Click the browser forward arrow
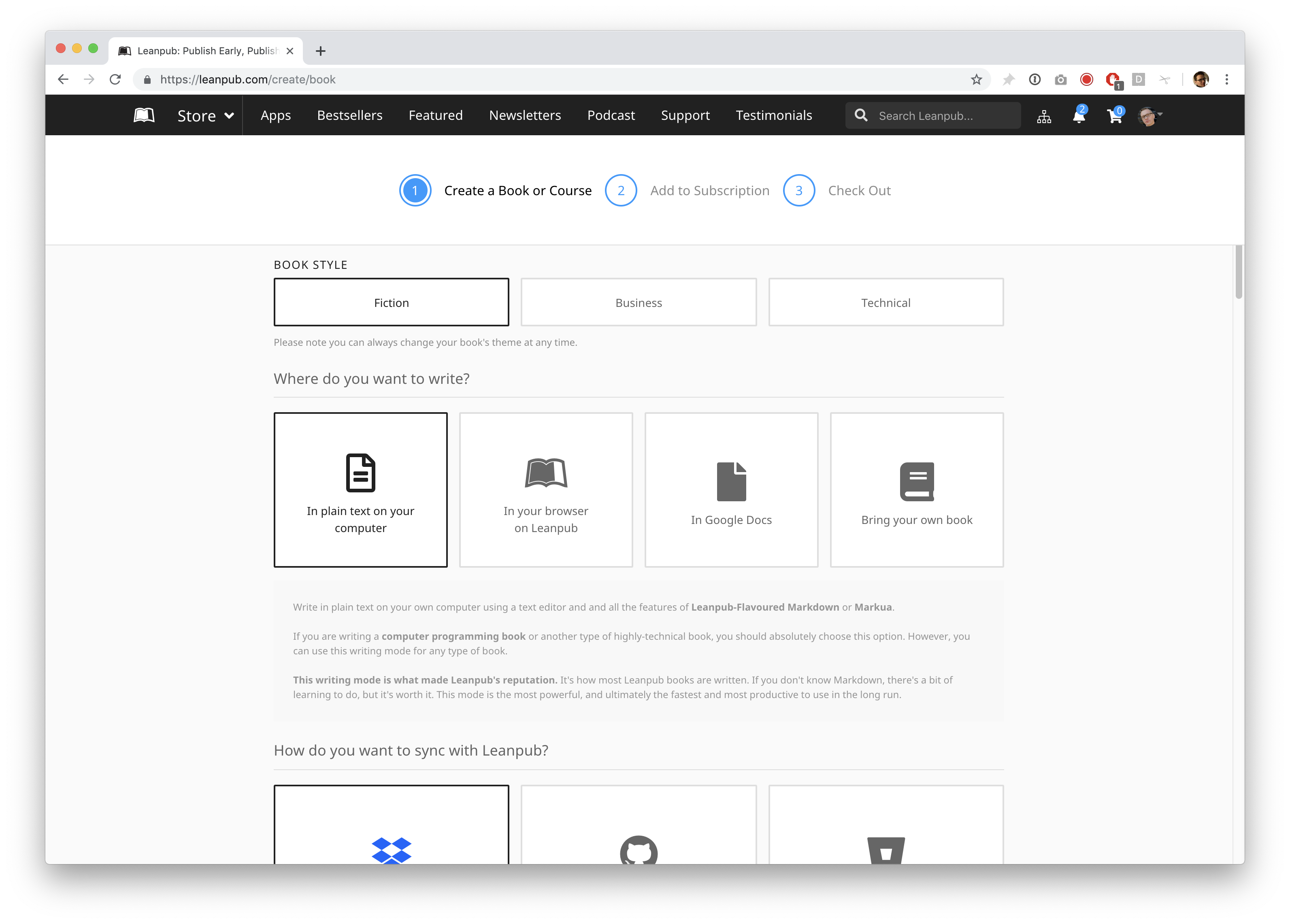 point(89,80)
